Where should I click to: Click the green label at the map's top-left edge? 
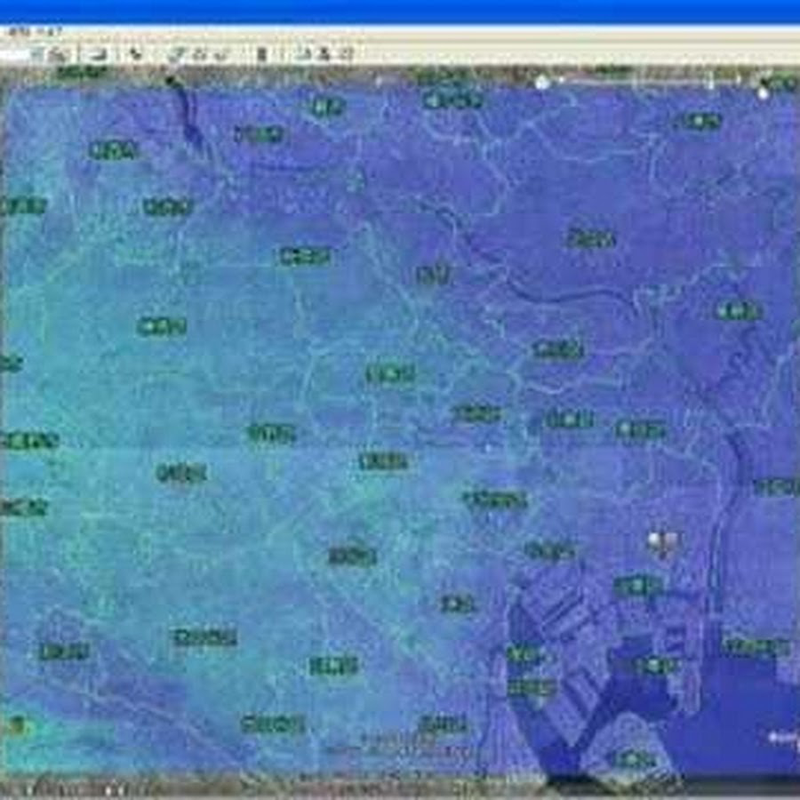[80, 72]
